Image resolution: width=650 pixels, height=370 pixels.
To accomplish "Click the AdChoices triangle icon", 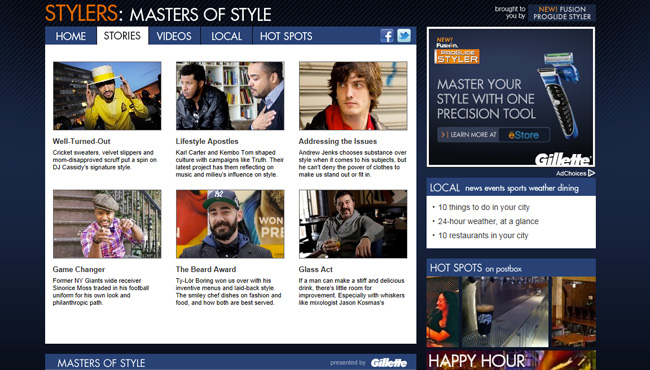I will [591, 173].
